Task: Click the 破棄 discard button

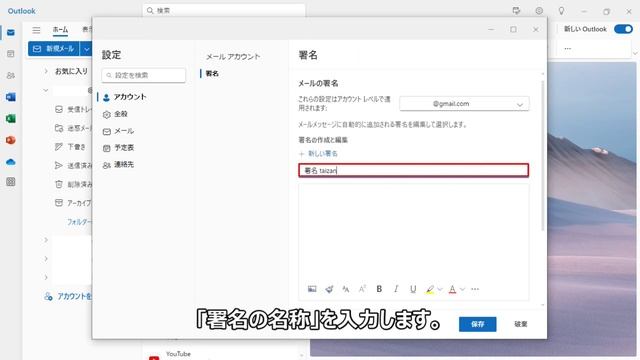Action: pos(521,324)
